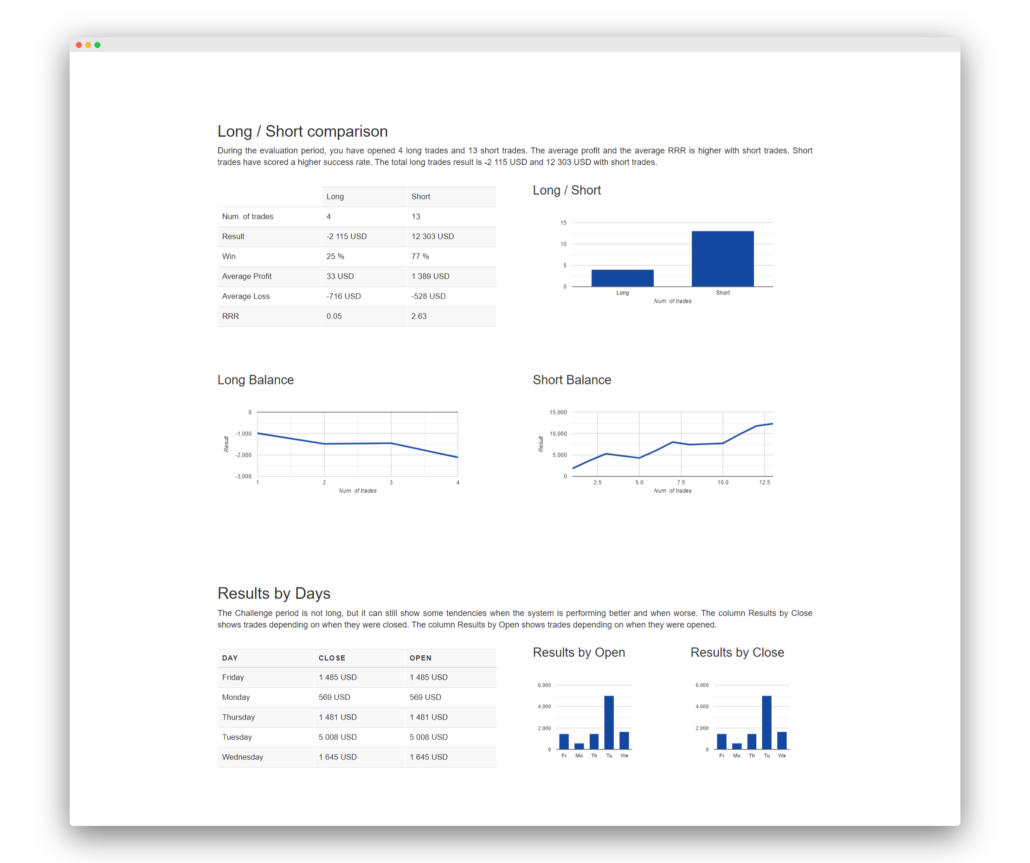Click the Long bar in Long / Short chart
The width and height of the screenshot is (1030, 863).
click(x=622, y=278)
